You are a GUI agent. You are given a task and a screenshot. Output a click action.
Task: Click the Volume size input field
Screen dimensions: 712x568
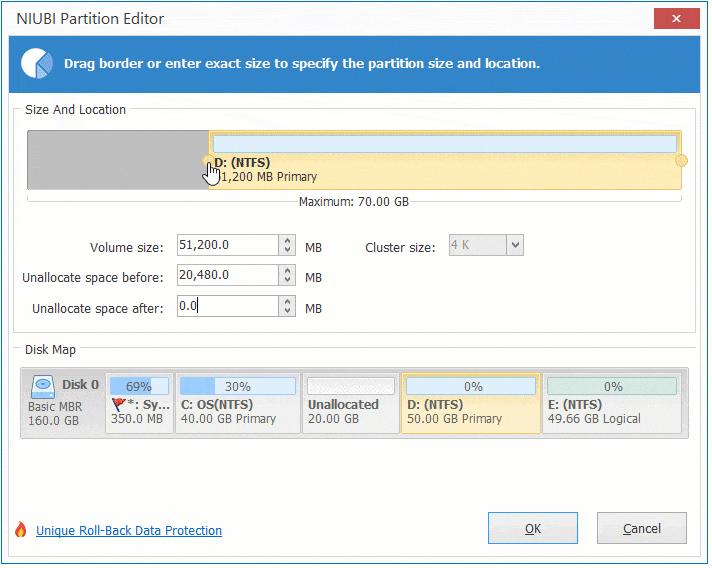tap(226, 245)
